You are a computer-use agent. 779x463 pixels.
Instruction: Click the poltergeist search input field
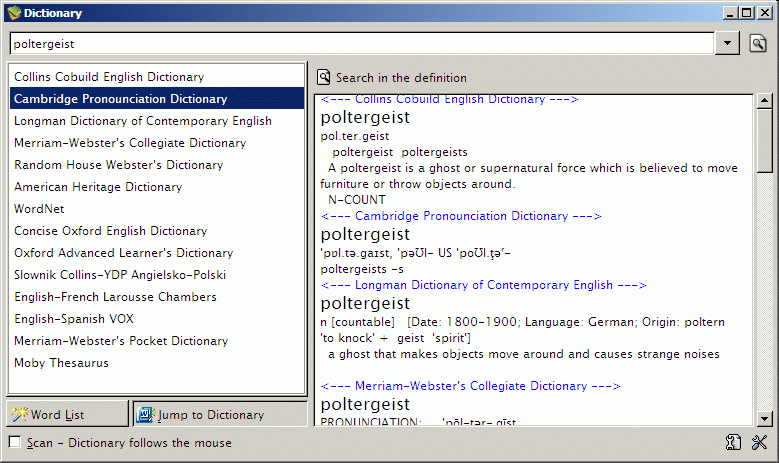[360, 44]
